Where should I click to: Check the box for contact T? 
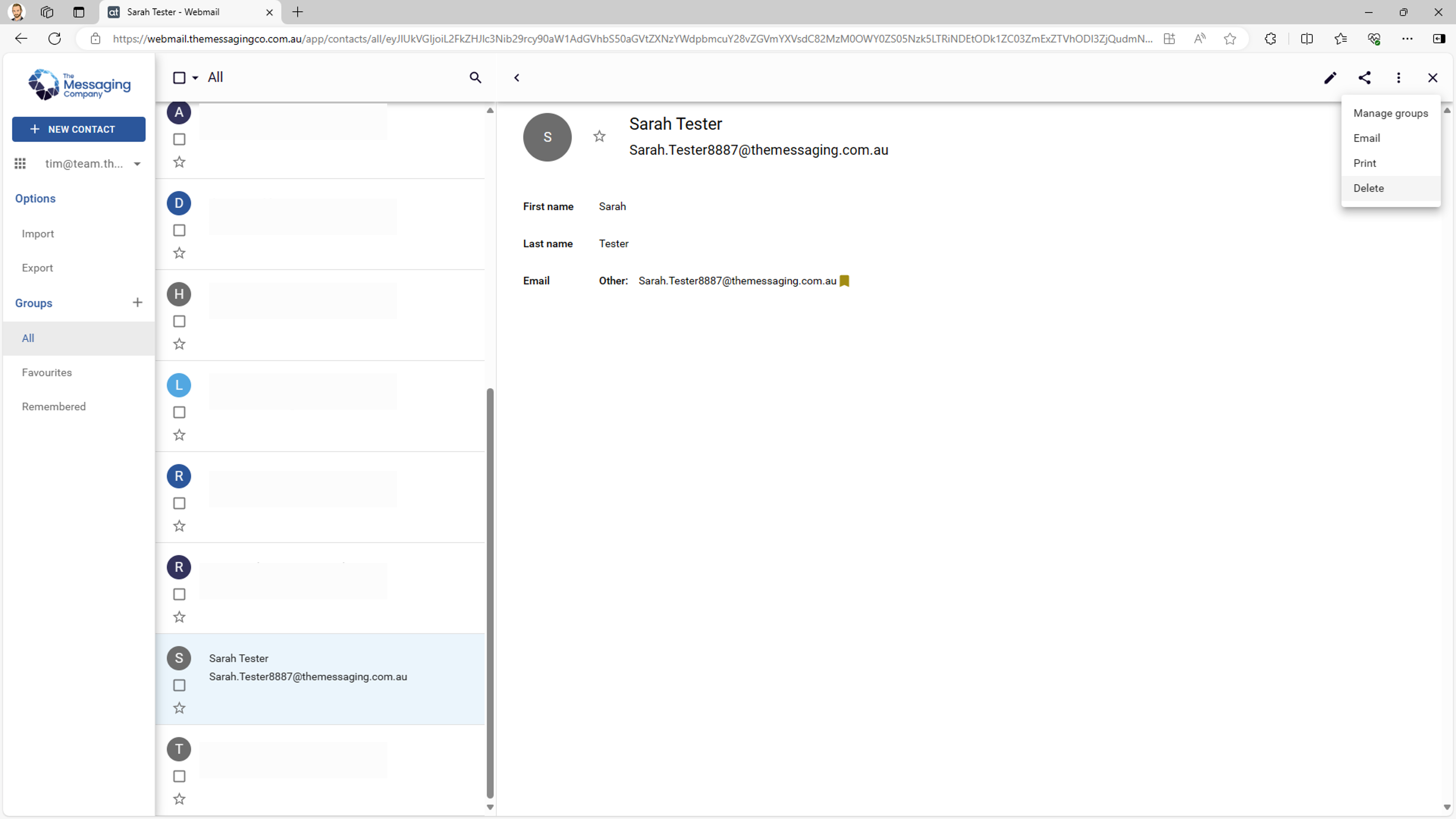[179, 776]
